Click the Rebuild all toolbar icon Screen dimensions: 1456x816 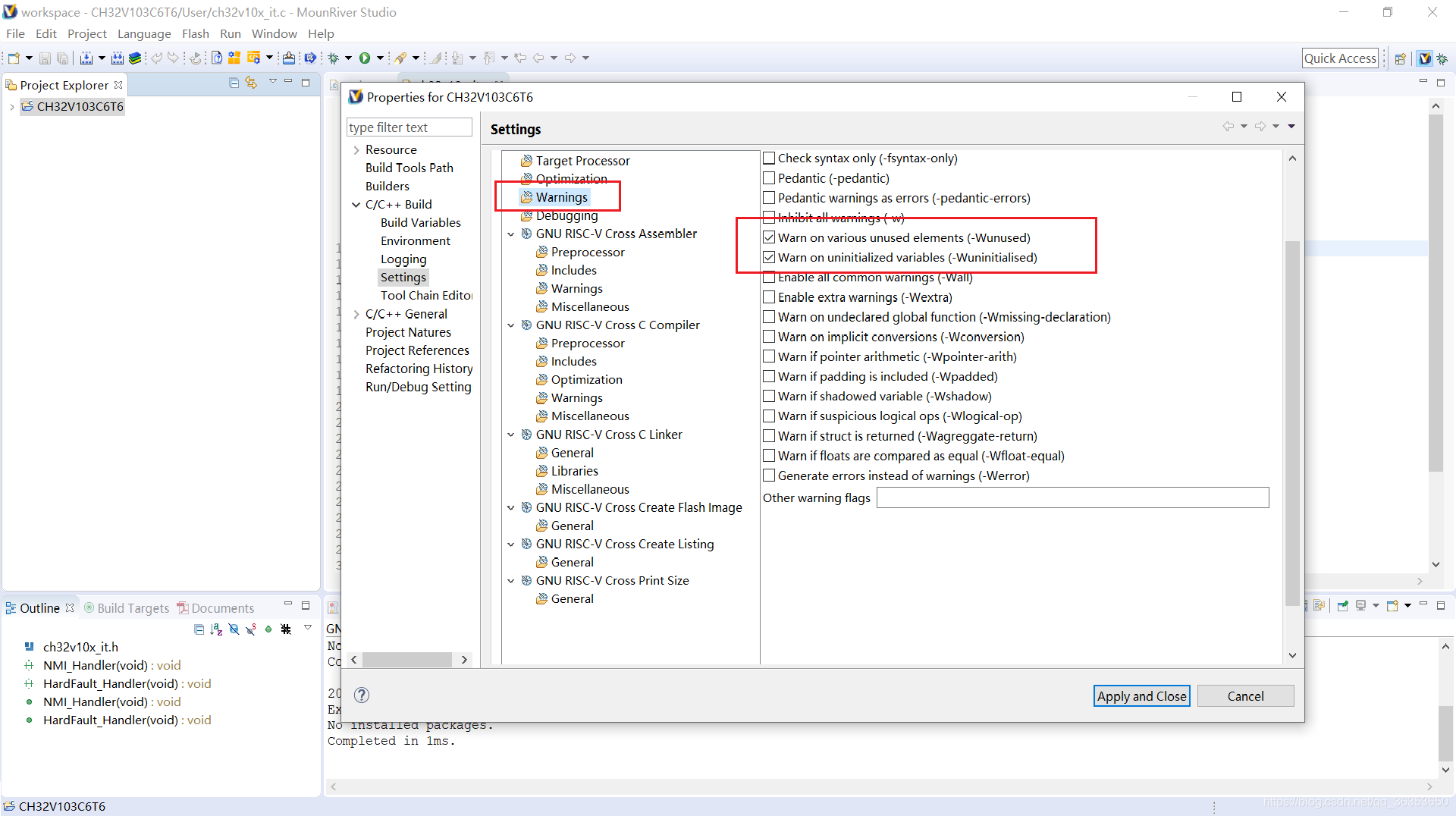118,58
